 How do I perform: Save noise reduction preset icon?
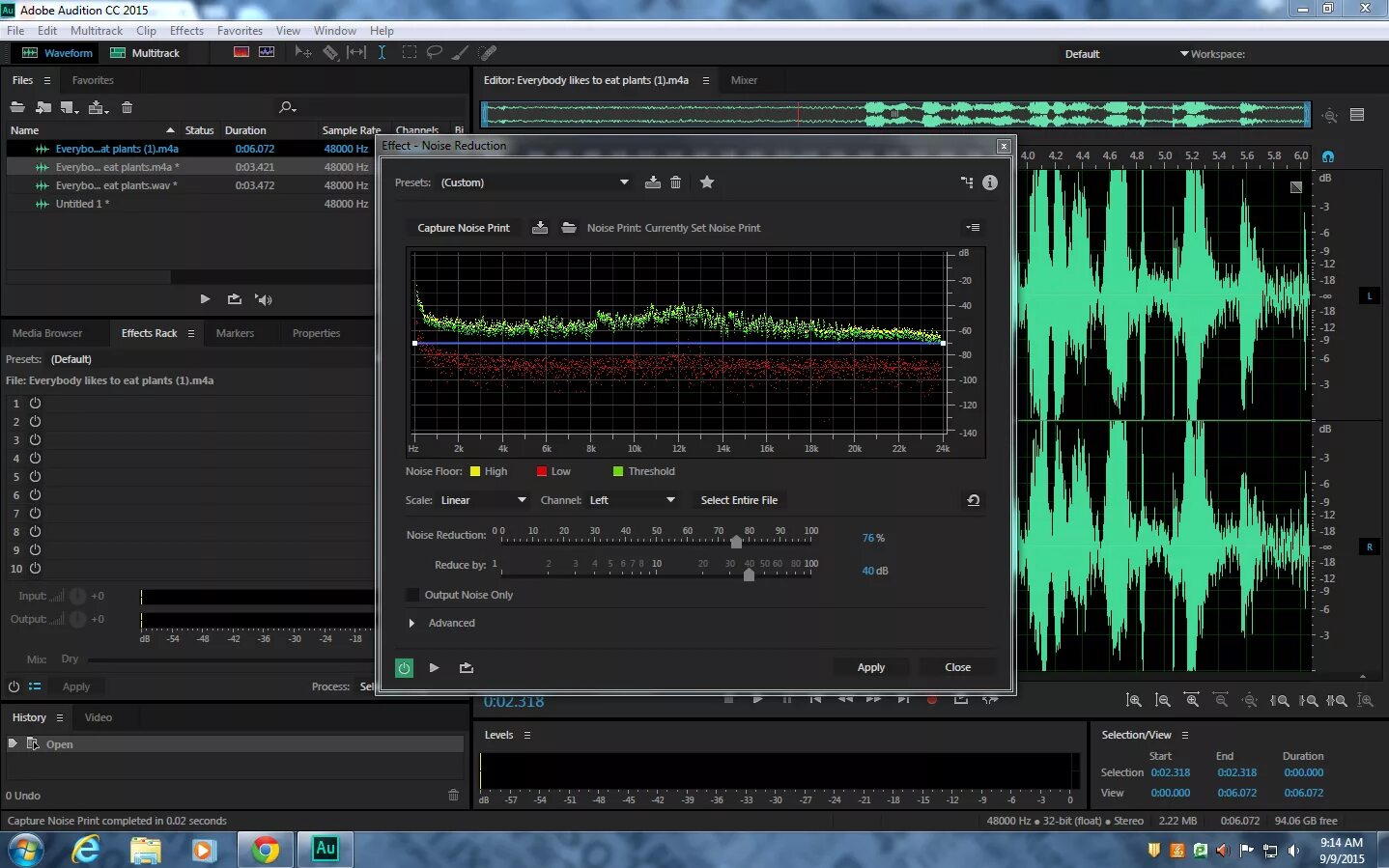653,182
